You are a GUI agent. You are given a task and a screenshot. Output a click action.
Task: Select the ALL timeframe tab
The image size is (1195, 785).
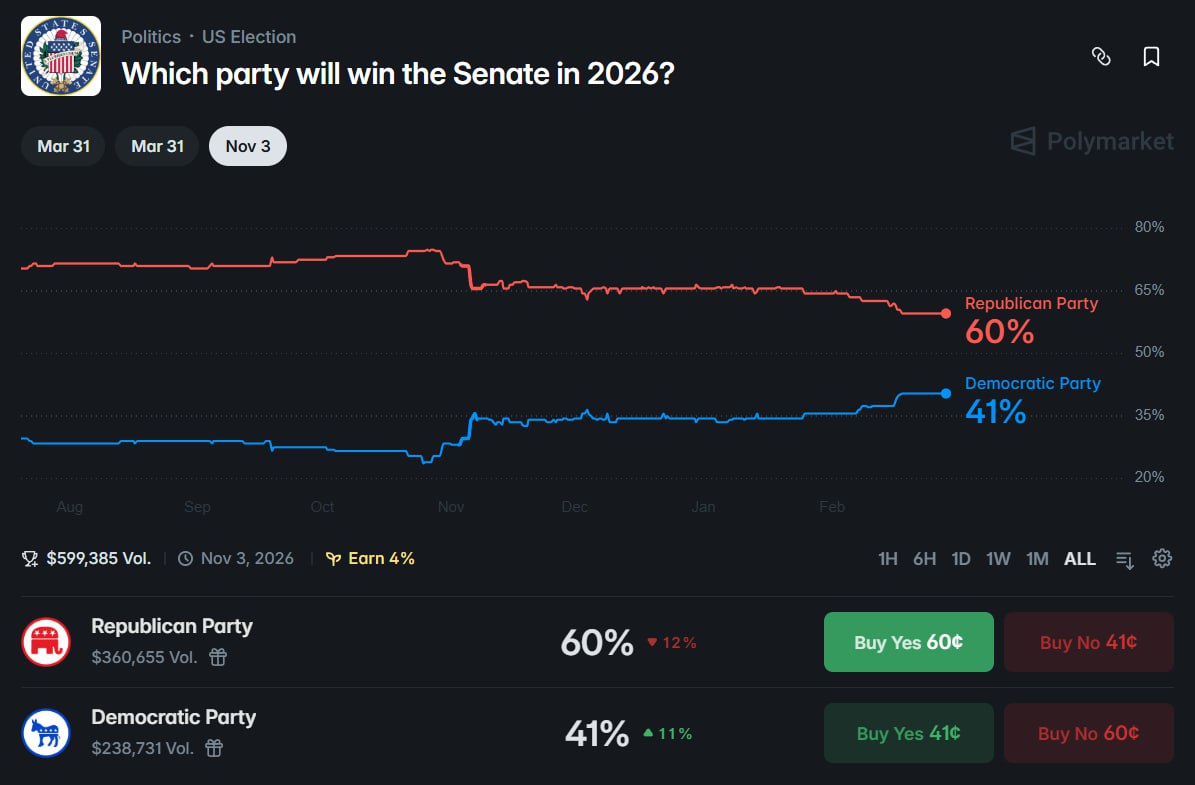1080,559
